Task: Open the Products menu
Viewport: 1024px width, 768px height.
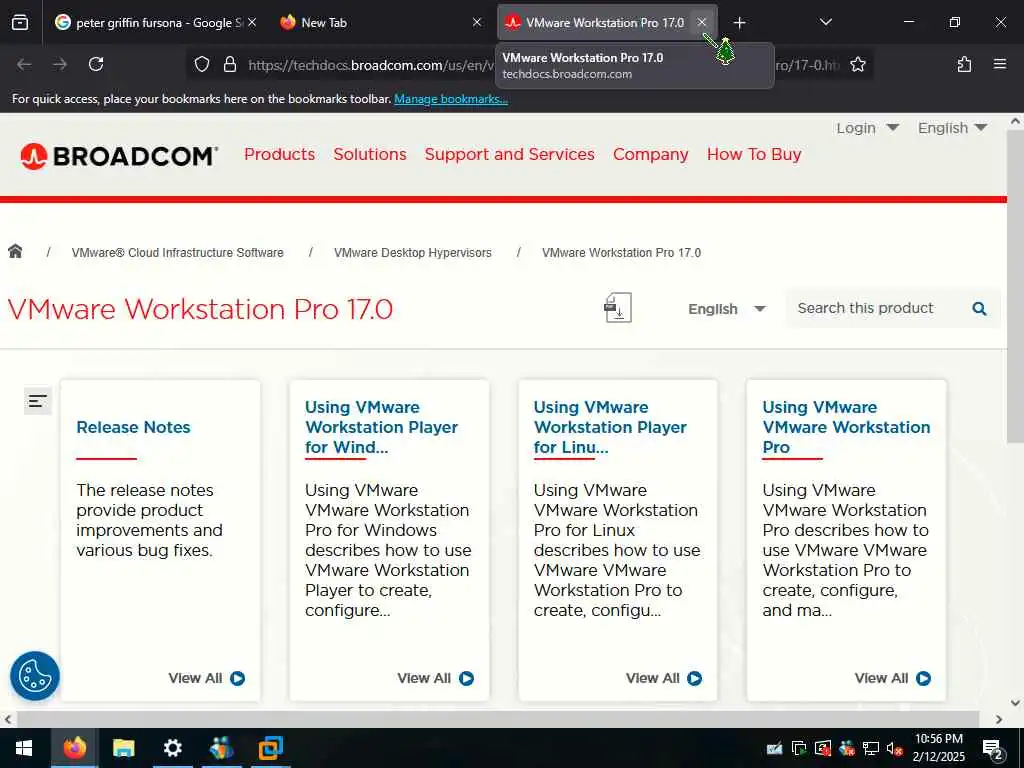Action: (x=280, y=155)
